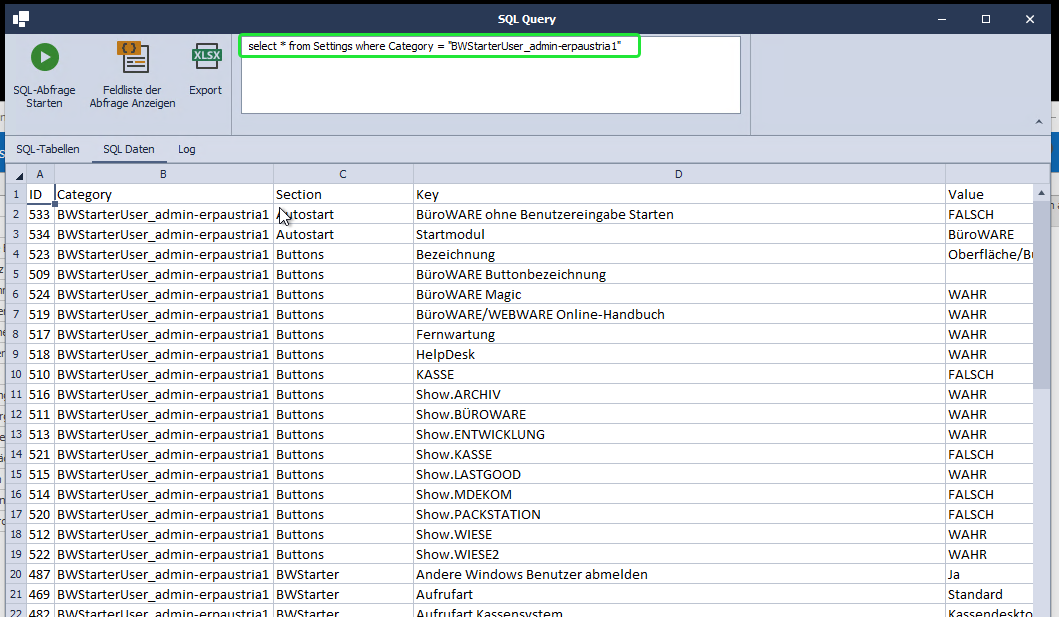Select the 'Ja' value cell
This screenshot has width=1059, height=617.
[x=989, y=574]
